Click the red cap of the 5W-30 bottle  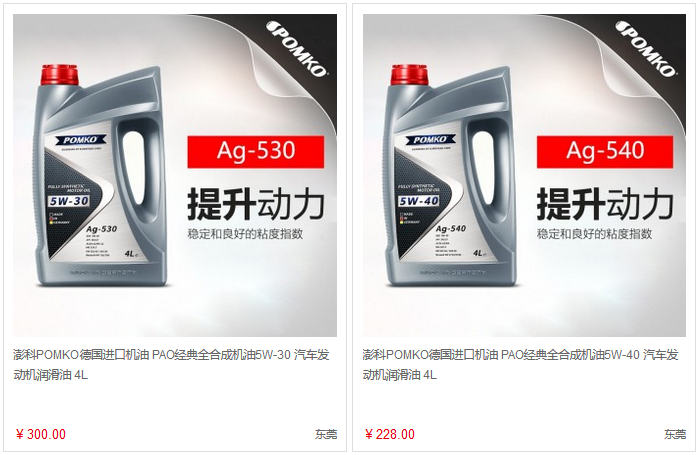[x=60, y=74]
